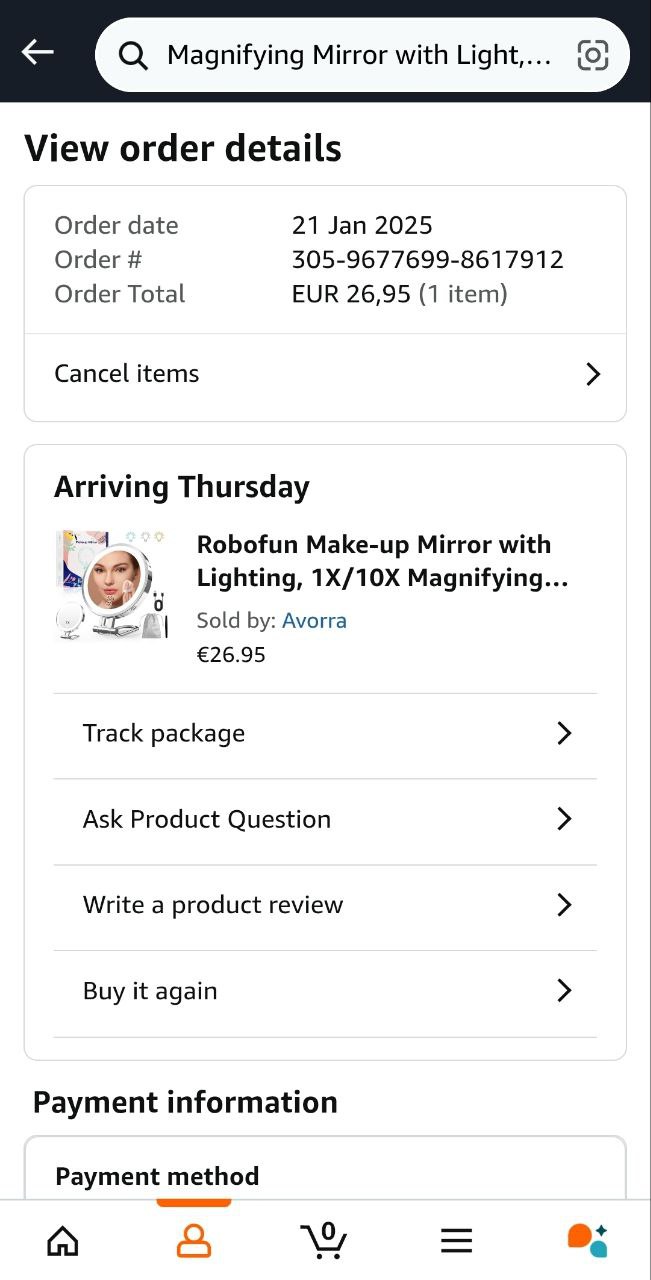The height and width of the screenshot is (1280, 651).
Task: Tap the Cancel items label
Action: click(x=127, y=374)
